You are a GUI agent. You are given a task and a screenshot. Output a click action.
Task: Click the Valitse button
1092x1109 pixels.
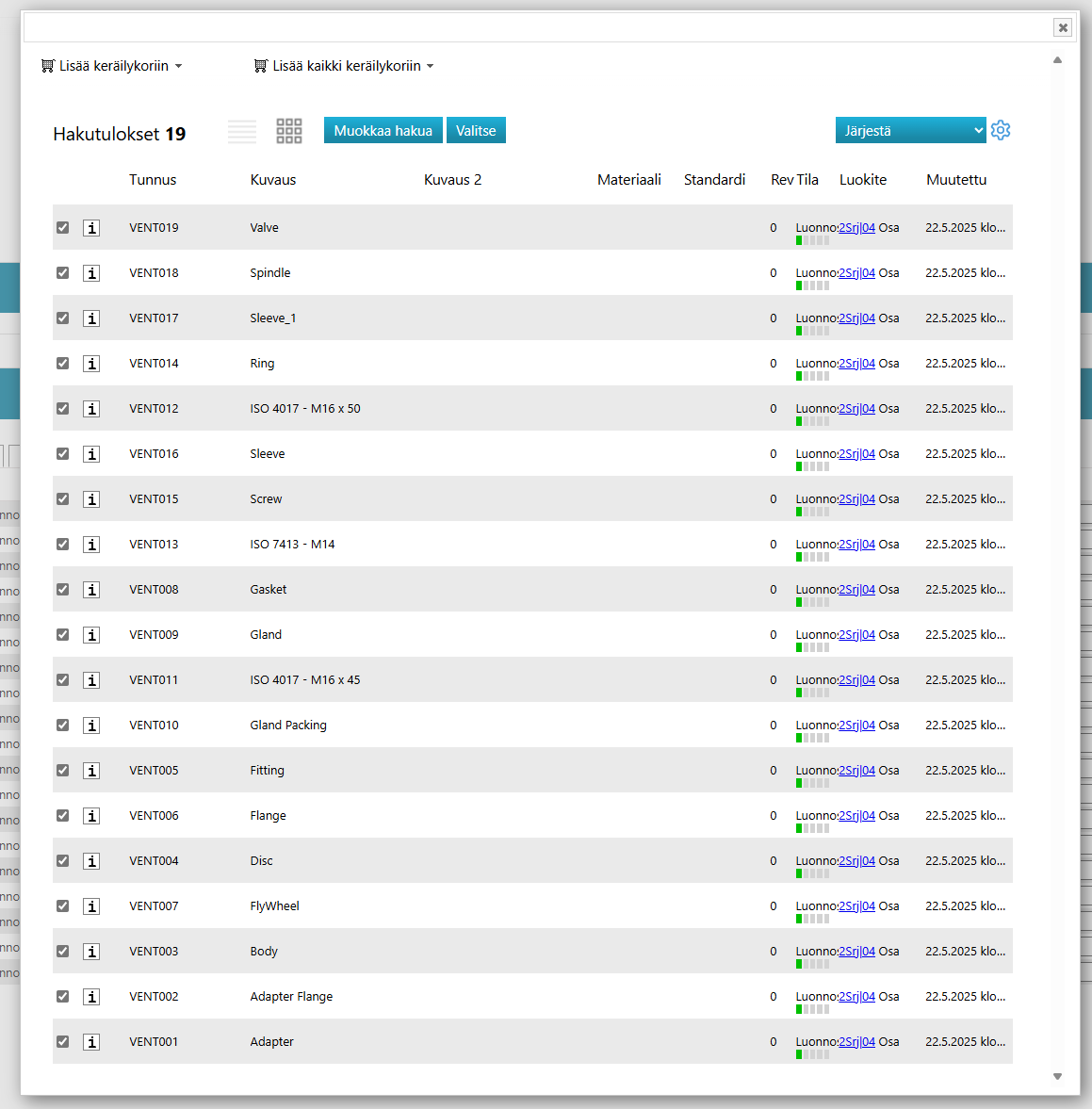pyautogui.click(x=476, y=131)
